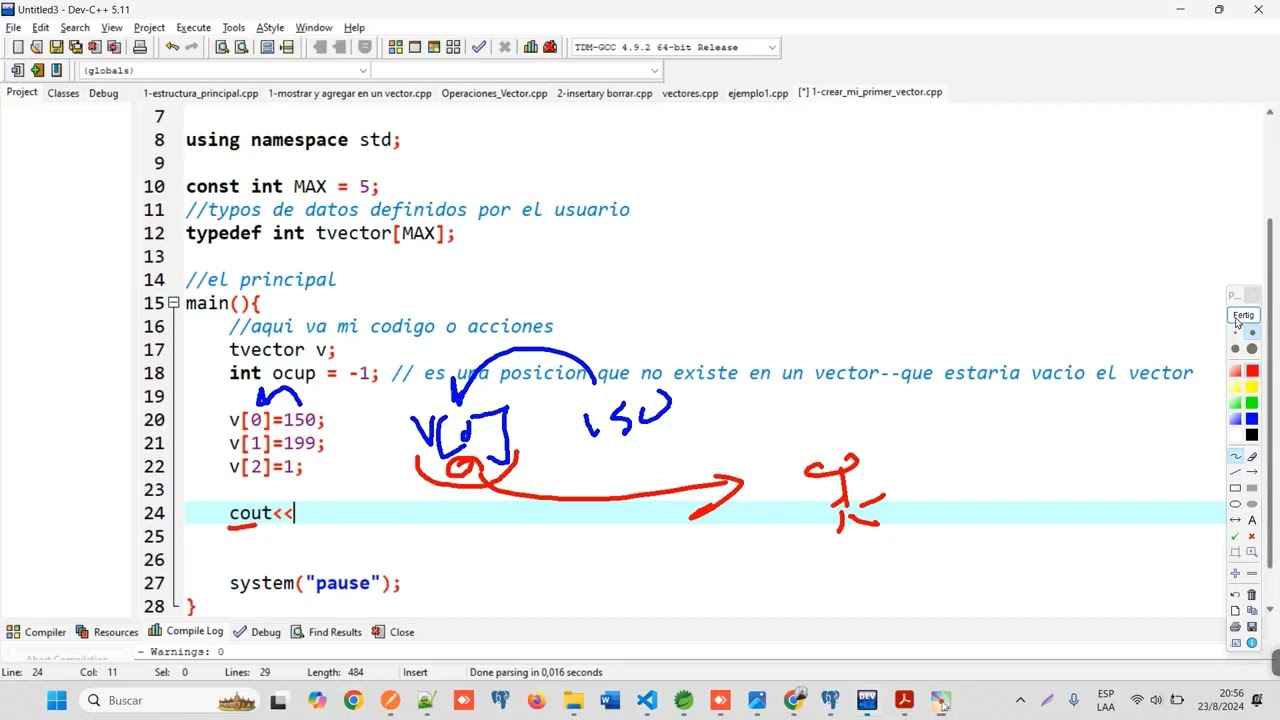Select the text 'A' annotation tool
1280x720 pixels.
click(x=1252, y=520)
